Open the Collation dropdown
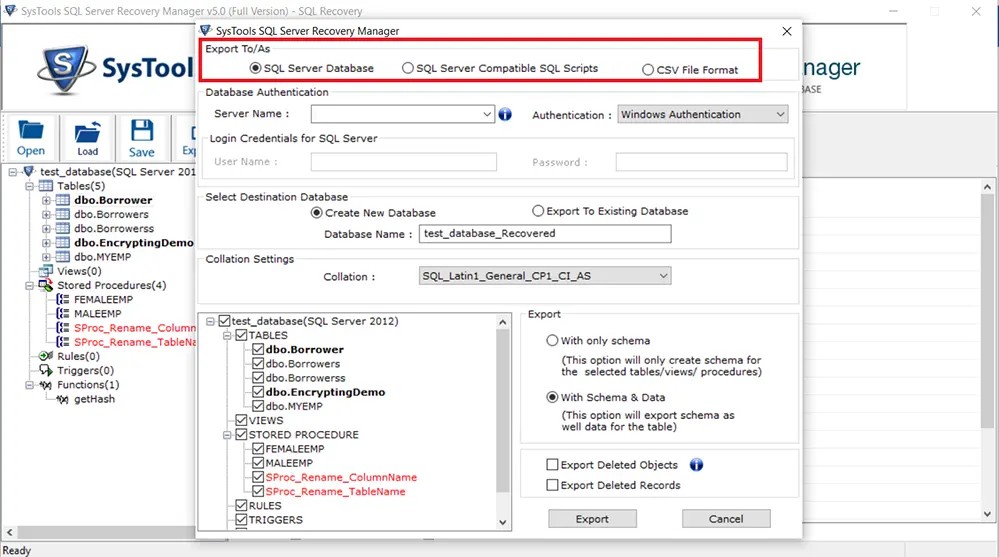Image resolution: width=999 pixels, height=557 pixels. [x=663, y=276]
